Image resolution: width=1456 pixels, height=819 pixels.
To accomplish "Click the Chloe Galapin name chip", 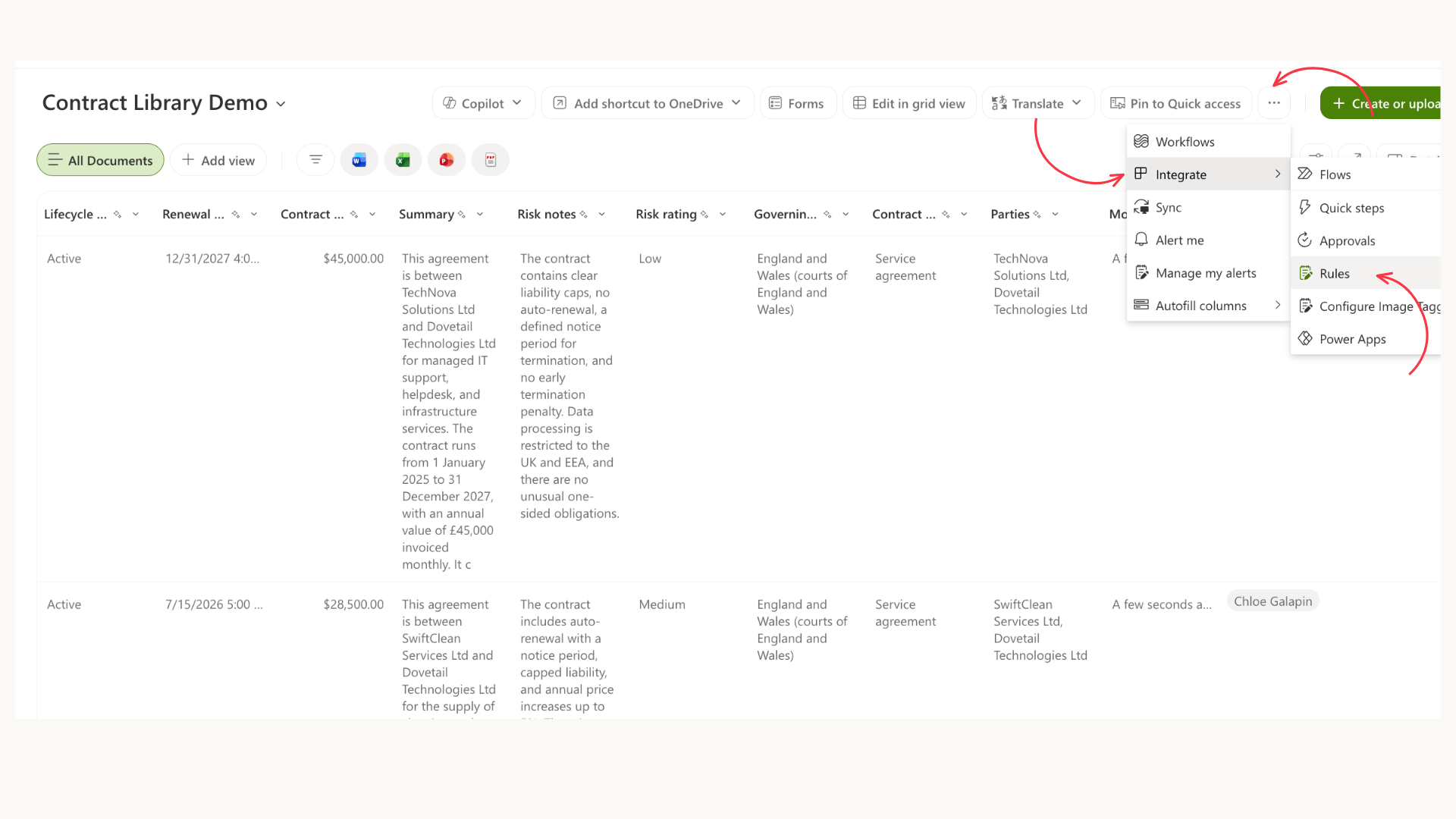I will tap(1272, 601).
